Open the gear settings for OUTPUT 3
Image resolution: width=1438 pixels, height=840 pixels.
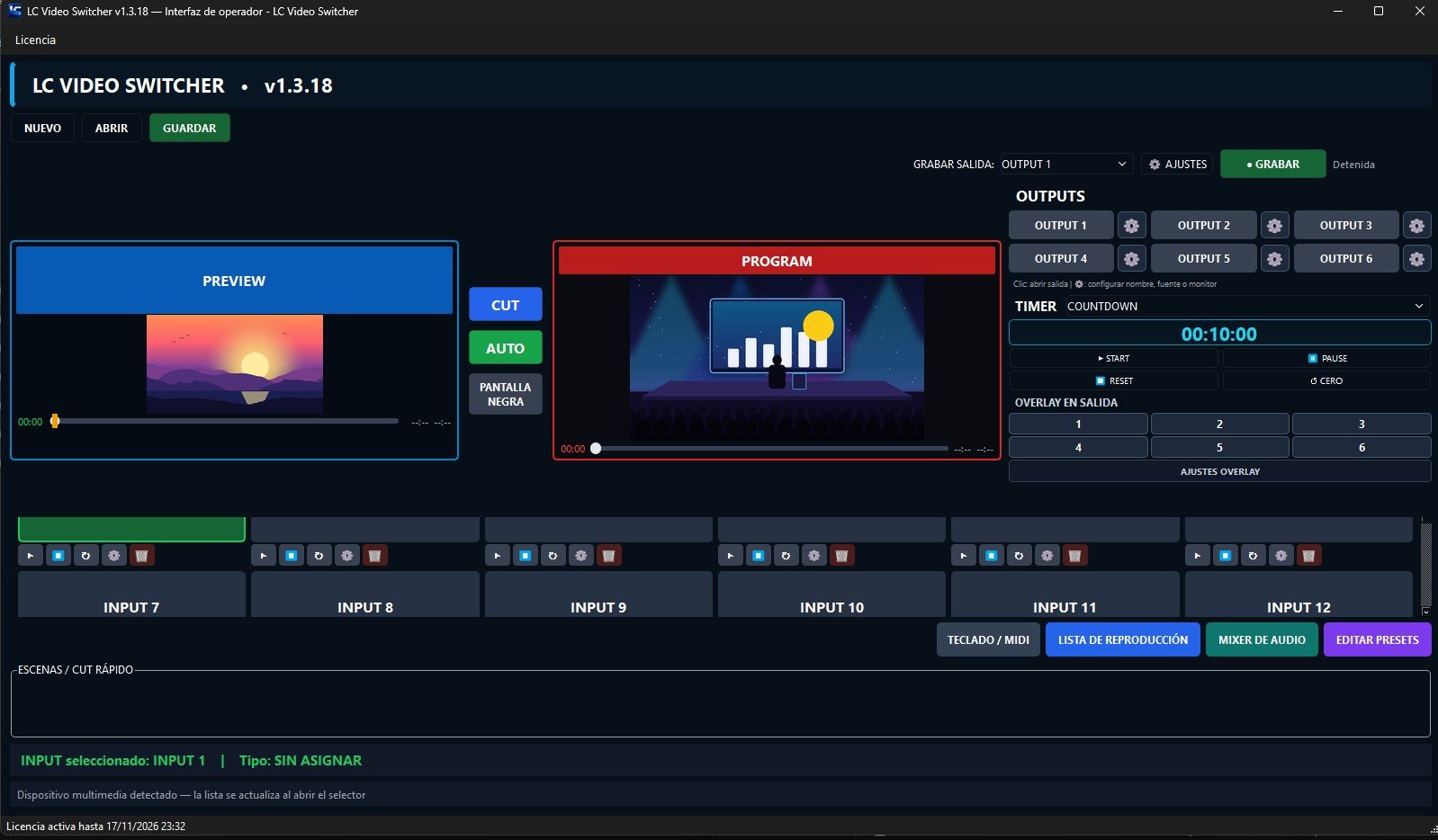(1416, 226)
